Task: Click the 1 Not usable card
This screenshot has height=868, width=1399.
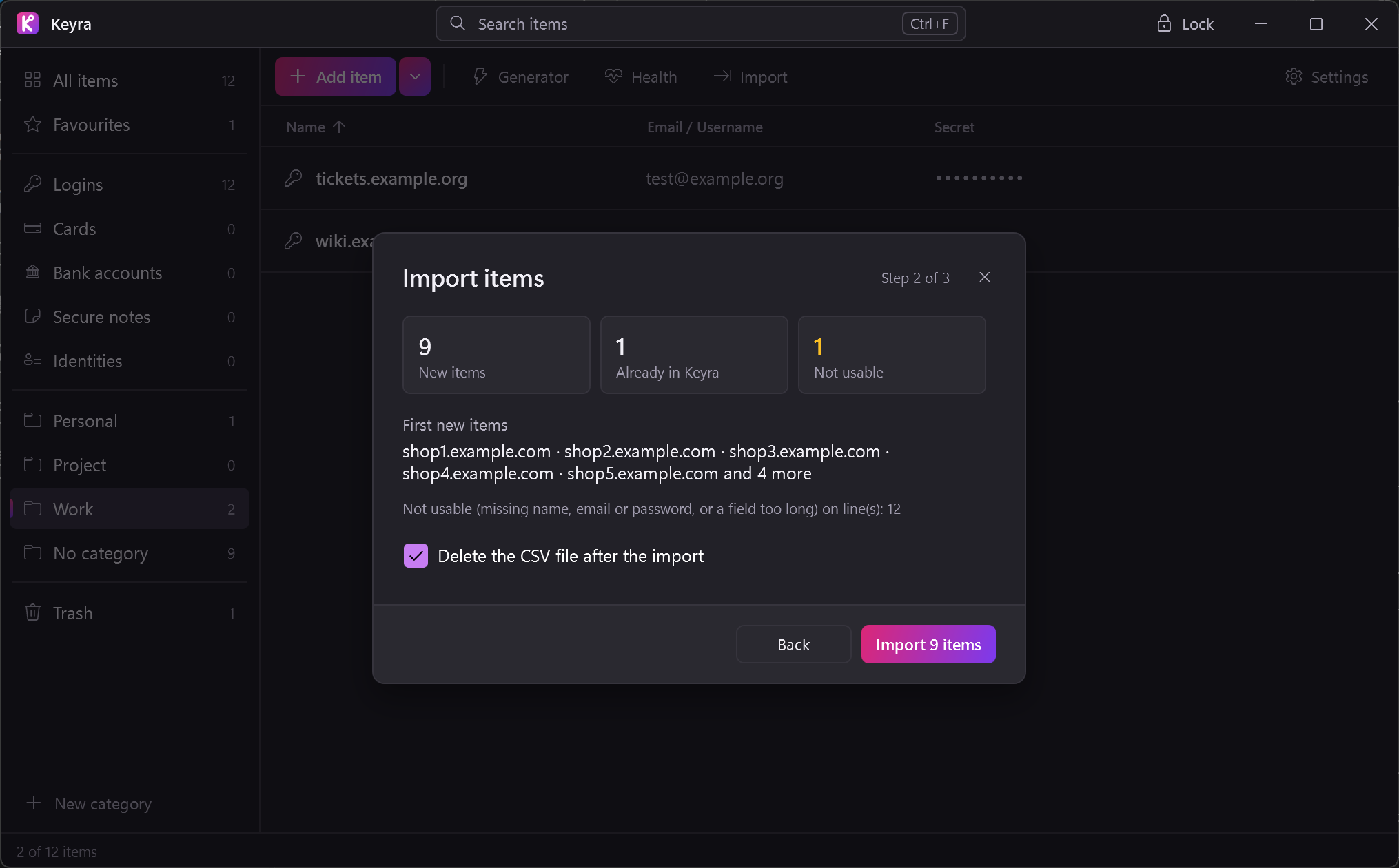Action: pyautogui.click(x=892, y=355)
